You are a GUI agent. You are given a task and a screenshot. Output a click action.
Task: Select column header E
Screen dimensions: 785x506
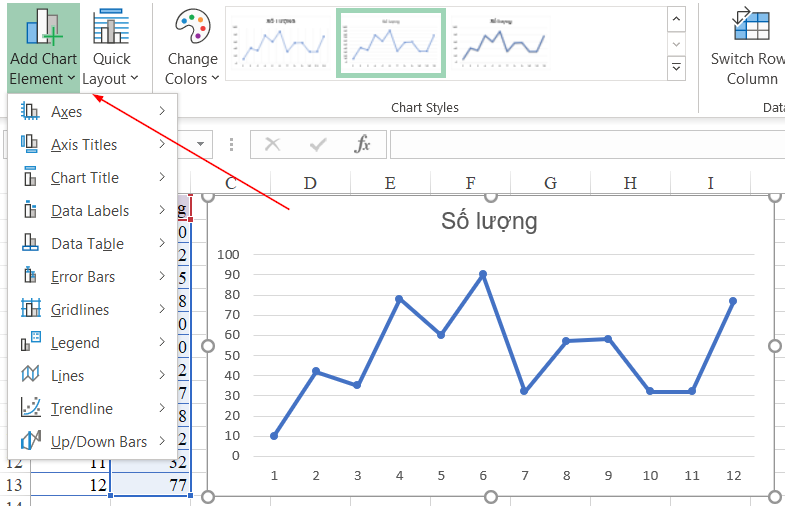(390, 183)
